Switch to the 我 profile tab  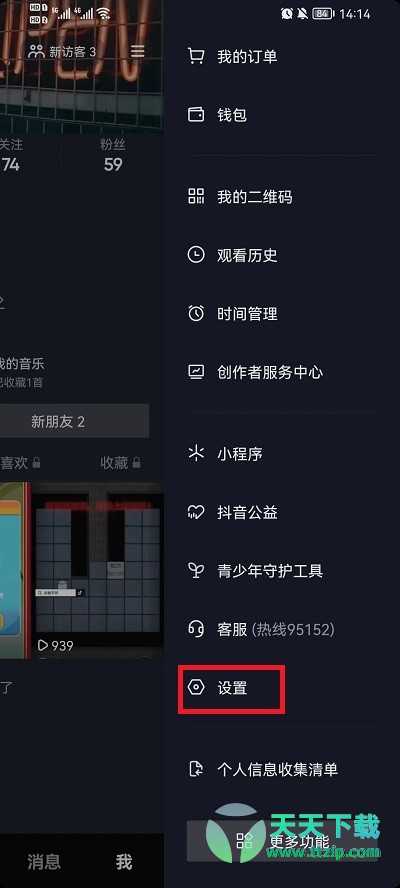tap(124, 862)
